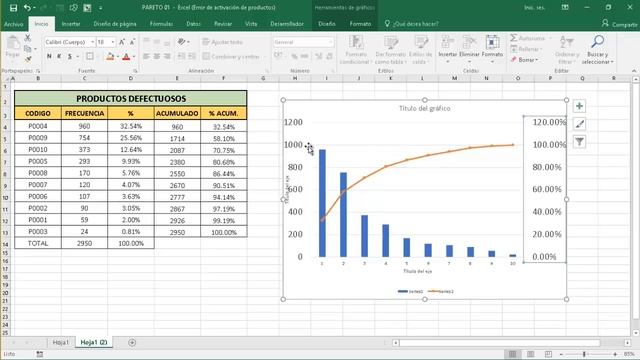640x360 pixels.
Task: Click the Eliminar cells button
Action: [469, 49]
